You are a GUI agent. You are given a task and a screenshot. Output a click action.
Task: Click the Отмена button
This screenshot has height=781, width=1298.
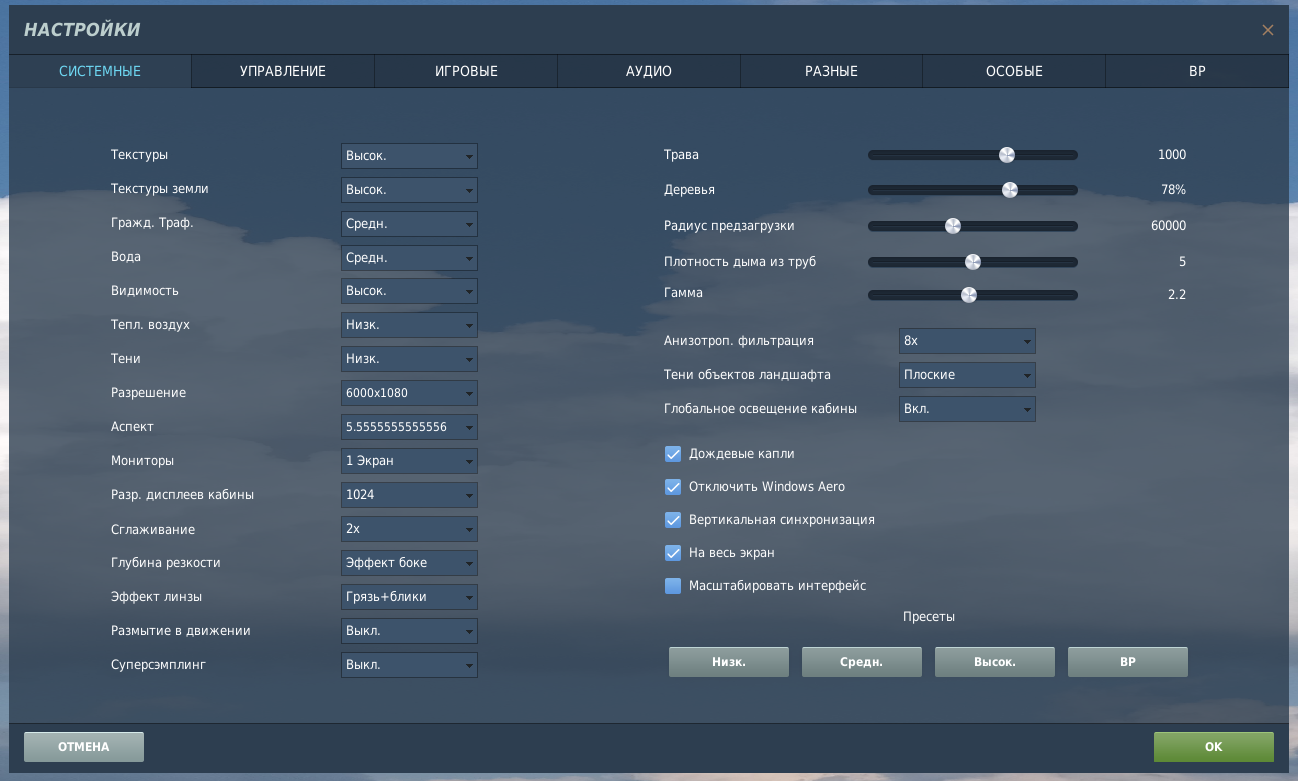pos(84,747)
